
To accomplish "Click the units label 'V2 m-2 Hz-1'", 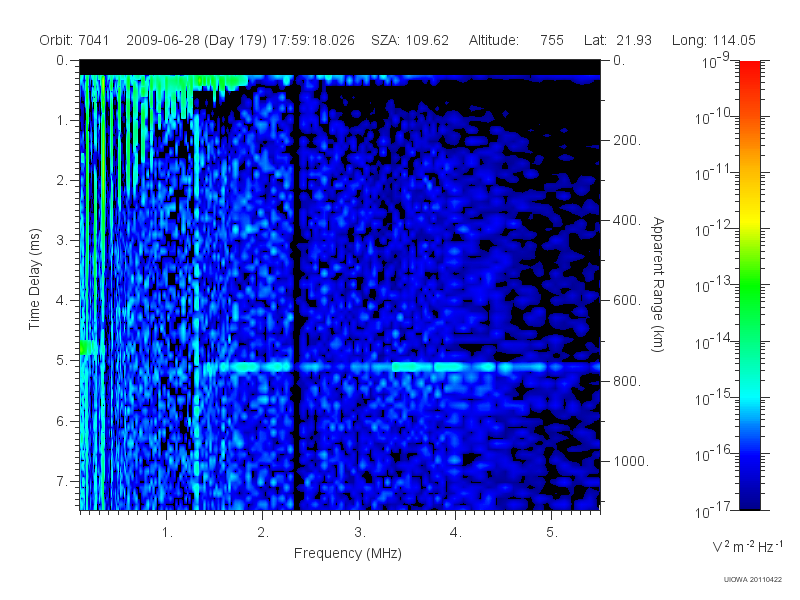I will pos(747,546).
